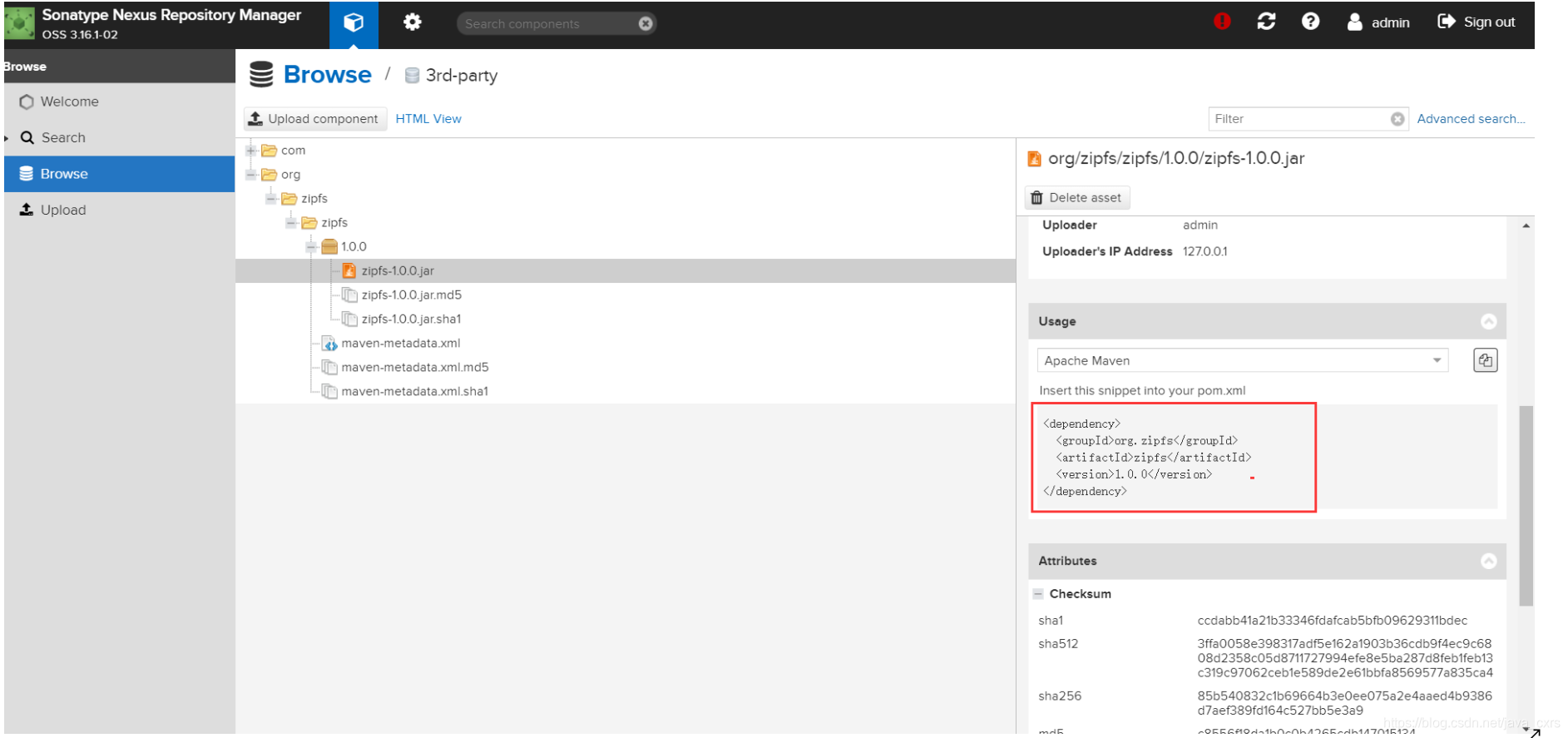Screen dimensions: 1568x738
Task: Sign out of Nexus
Action: (x=1476, y=22)
